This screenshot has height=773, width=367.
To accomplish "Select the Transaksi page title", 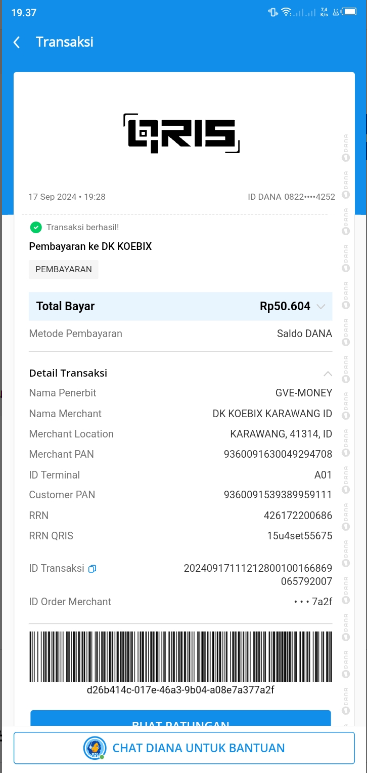I will 65,42.
